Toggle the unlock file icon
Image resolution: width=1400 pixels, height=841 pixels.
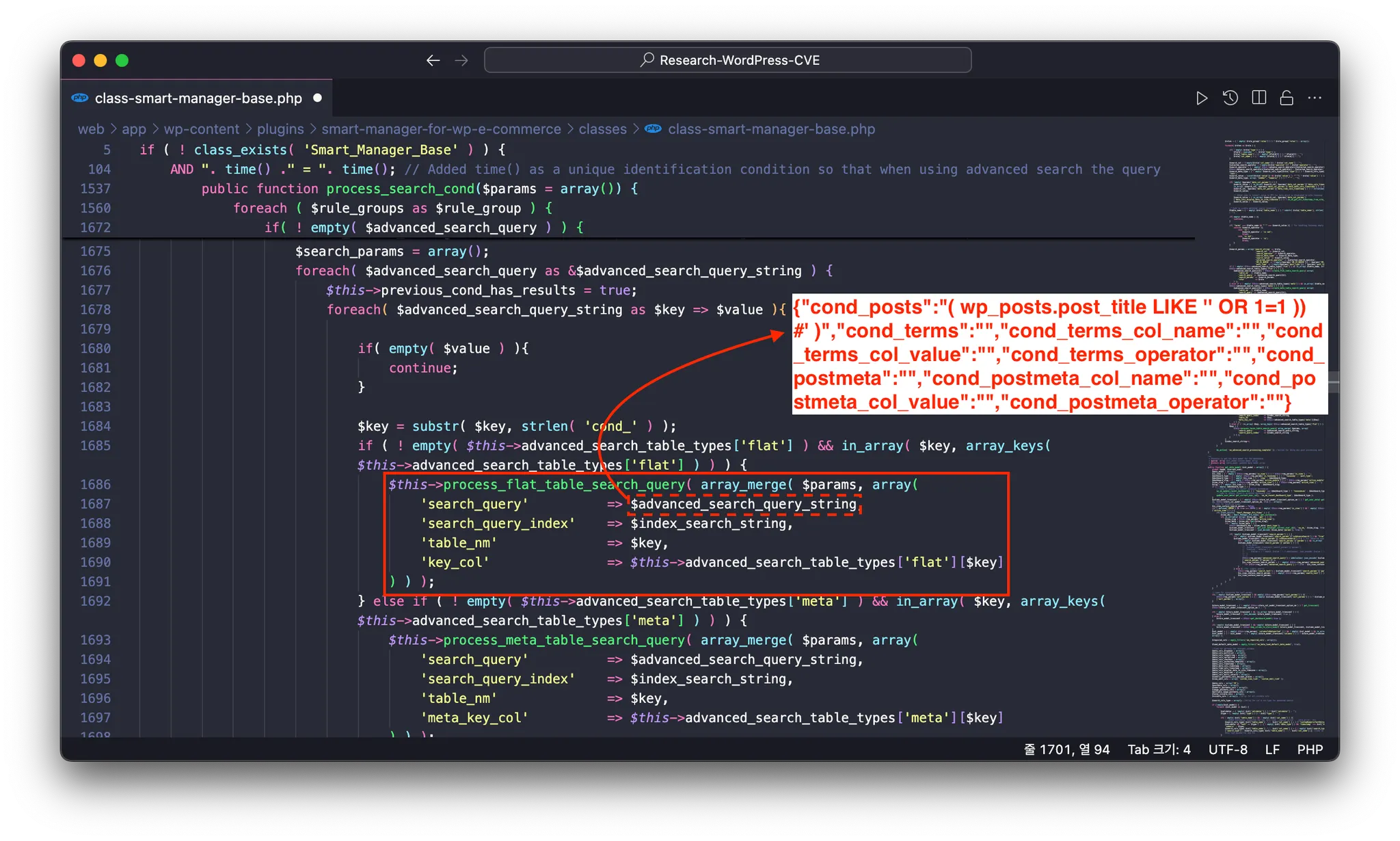tap(1287, 98)
